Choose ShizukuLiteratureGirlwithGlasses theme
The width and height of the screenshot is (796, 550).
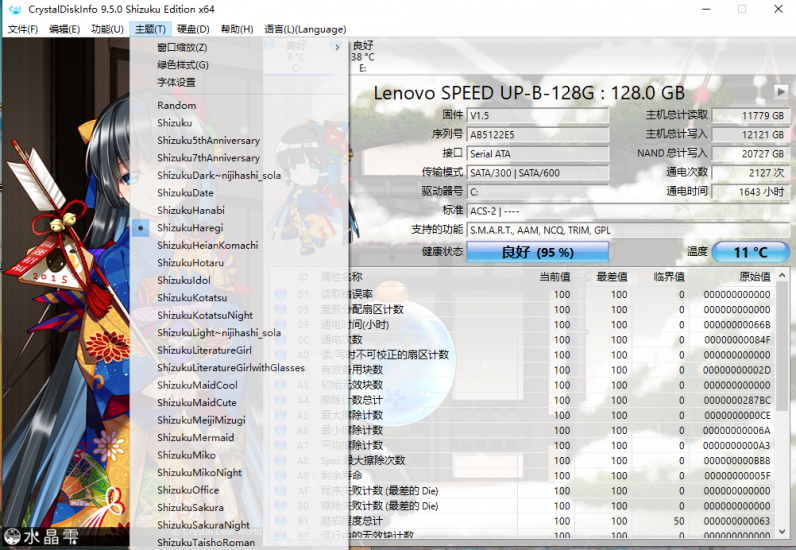tap(239, 368)
